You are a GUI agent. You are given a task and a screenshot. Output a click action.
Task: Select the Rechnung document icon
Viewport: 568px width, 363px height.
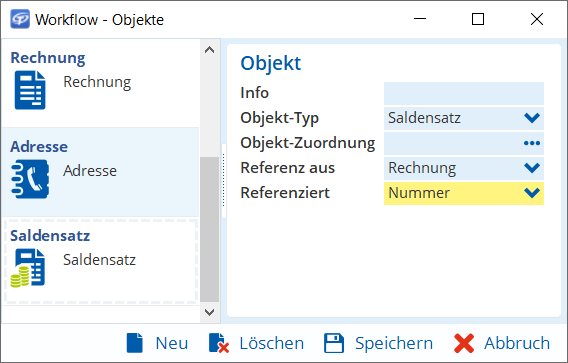tap(30, 90)
